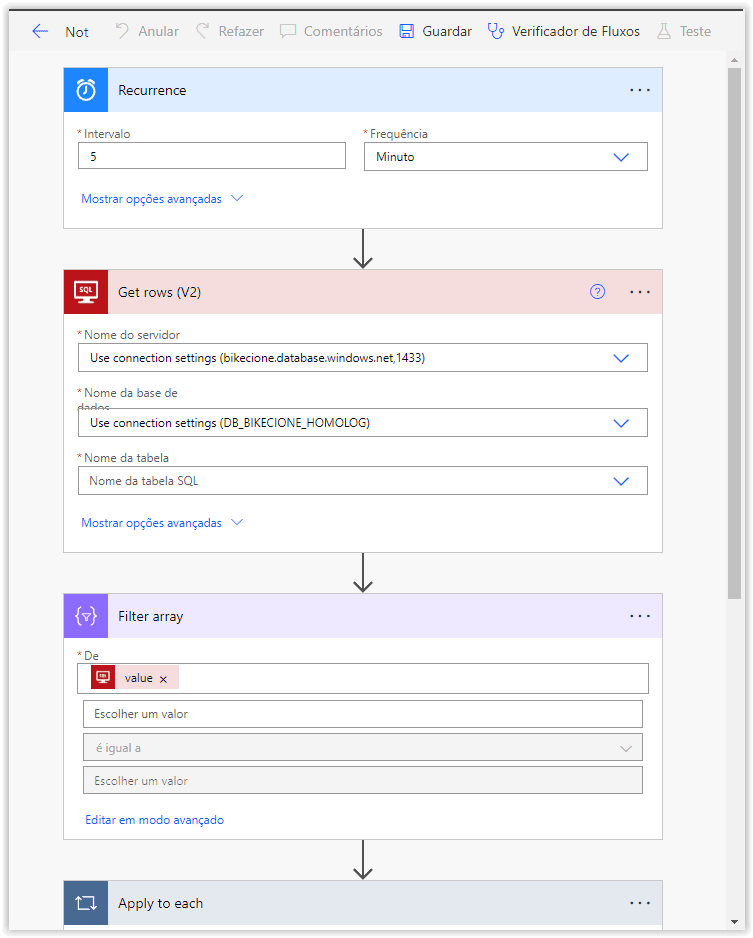753x938 pixels.
Task: Click the Teste toolbar label
Action: [695, 31]
